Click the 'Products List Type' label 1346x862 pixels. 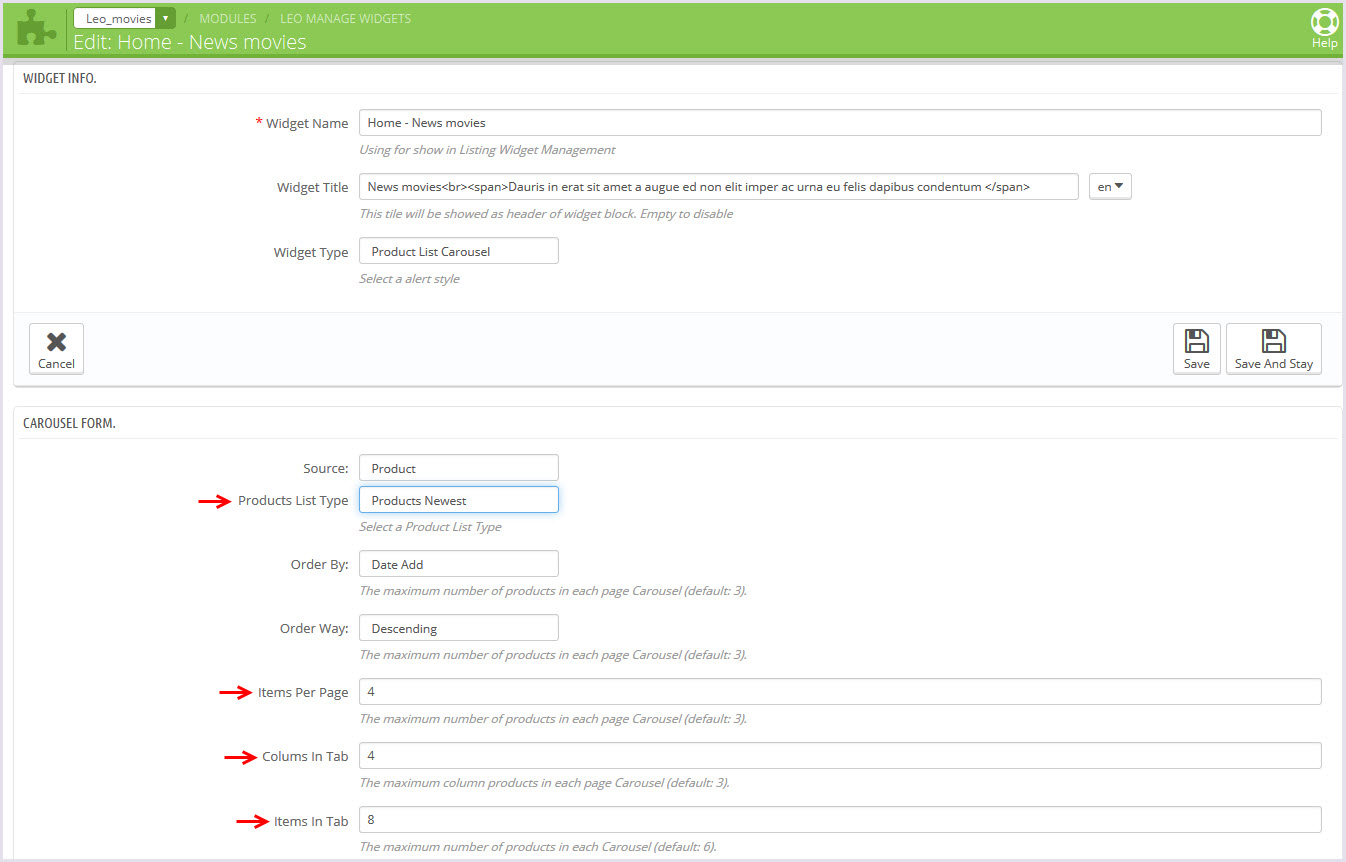[293, 500]
